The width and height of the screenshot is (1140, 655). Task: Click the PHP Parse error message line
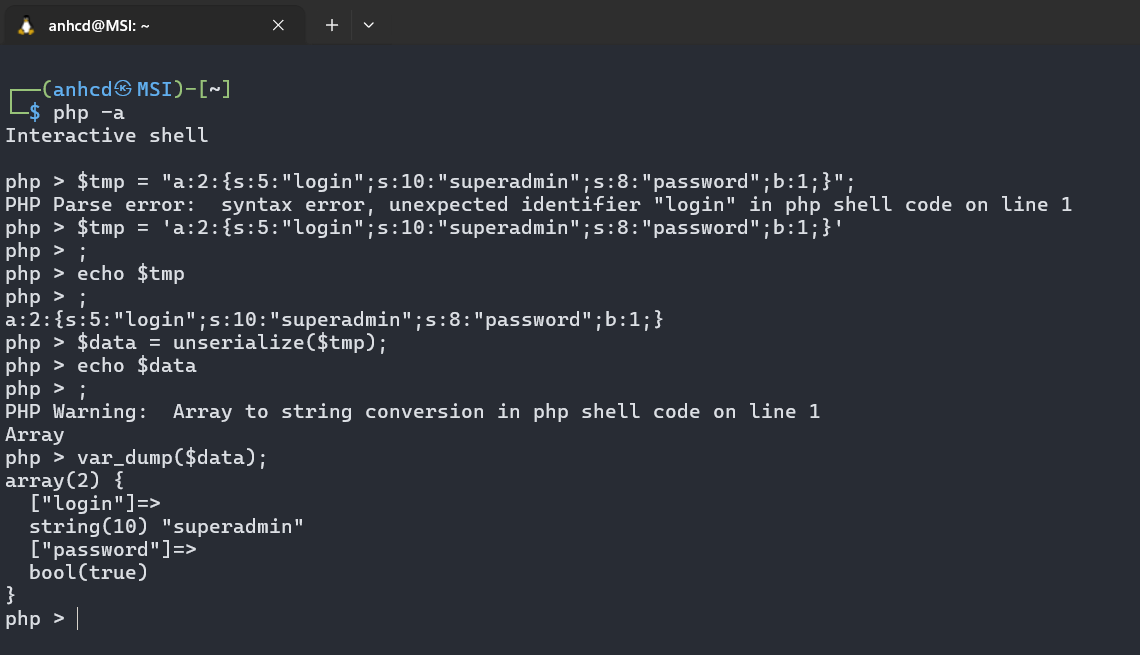tap(538, 204)
